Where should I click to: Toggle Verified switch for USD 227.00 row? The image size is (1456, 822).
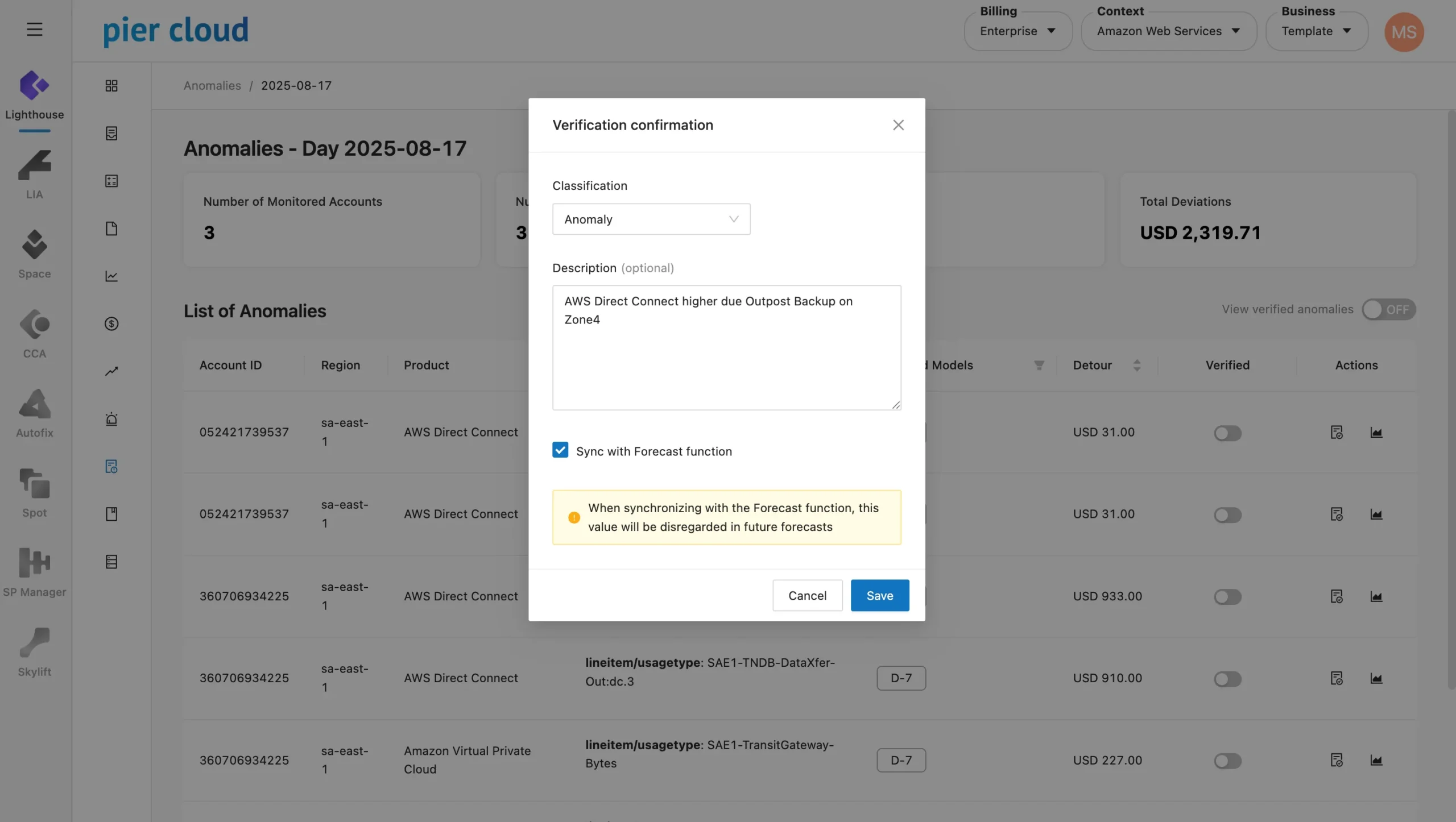[1227, 761]
